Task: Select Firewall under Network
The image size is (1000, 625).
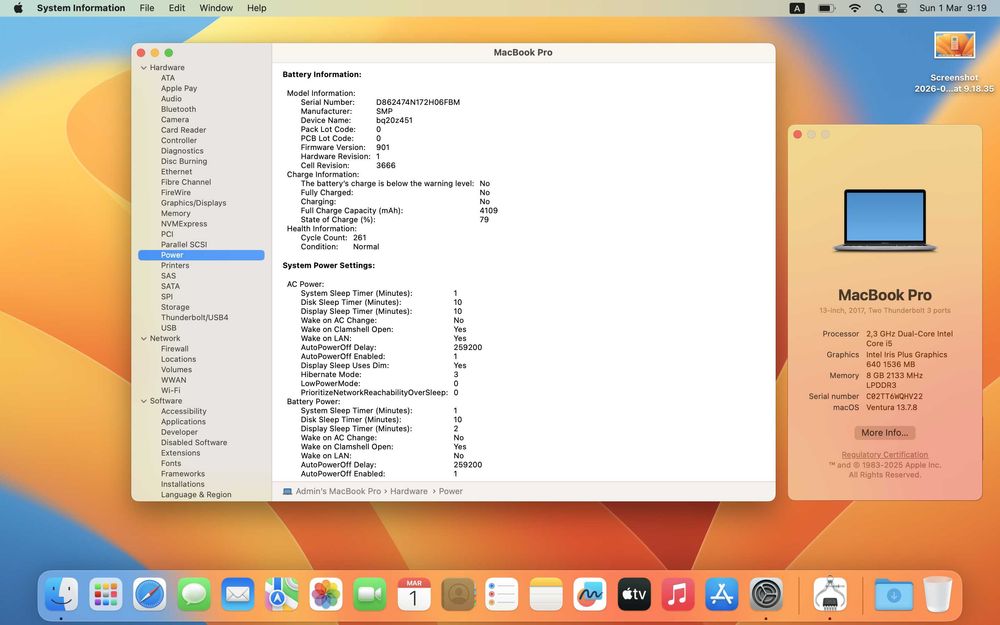Action: [x=174, y=349]
